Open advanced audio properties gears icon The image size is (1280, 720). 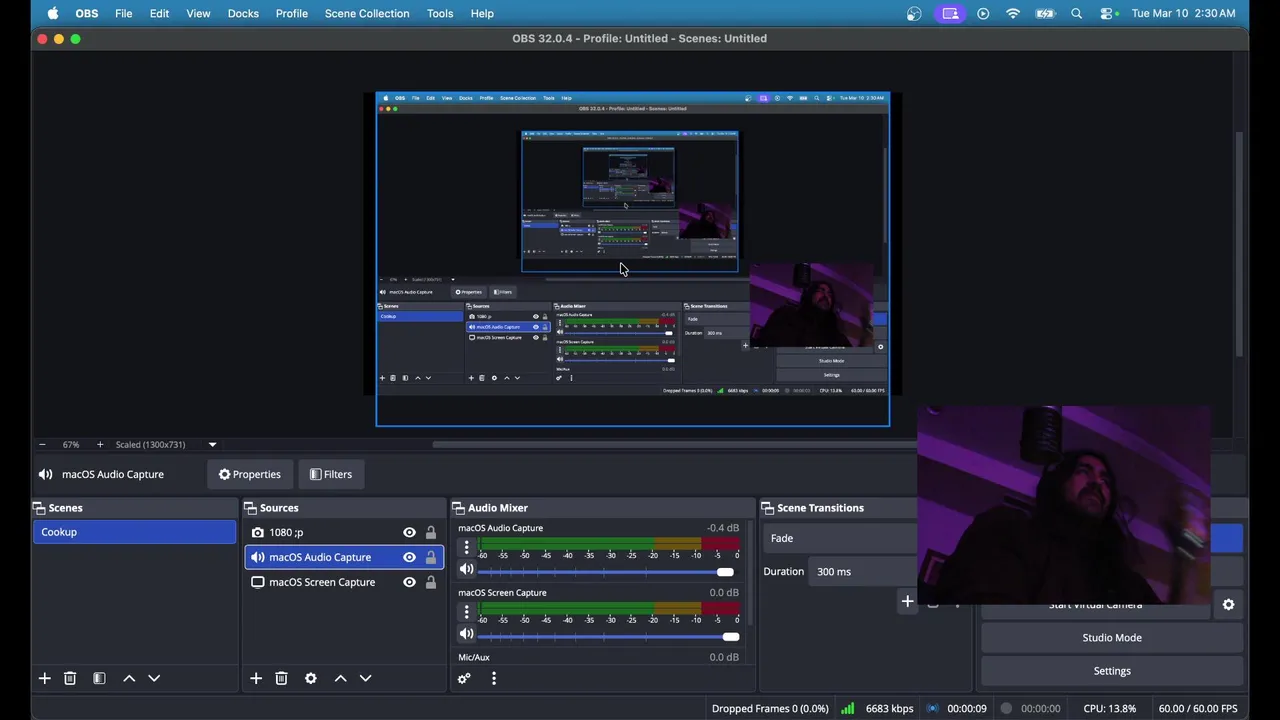(x=464, y=678)
